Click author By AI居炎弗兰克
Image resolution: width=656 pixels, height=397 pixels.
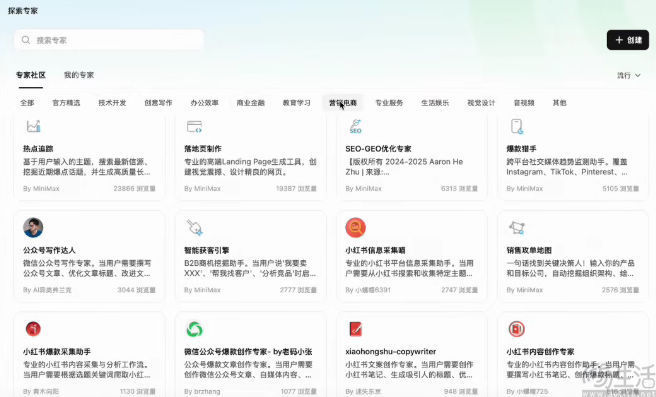[x=47, y=290]
